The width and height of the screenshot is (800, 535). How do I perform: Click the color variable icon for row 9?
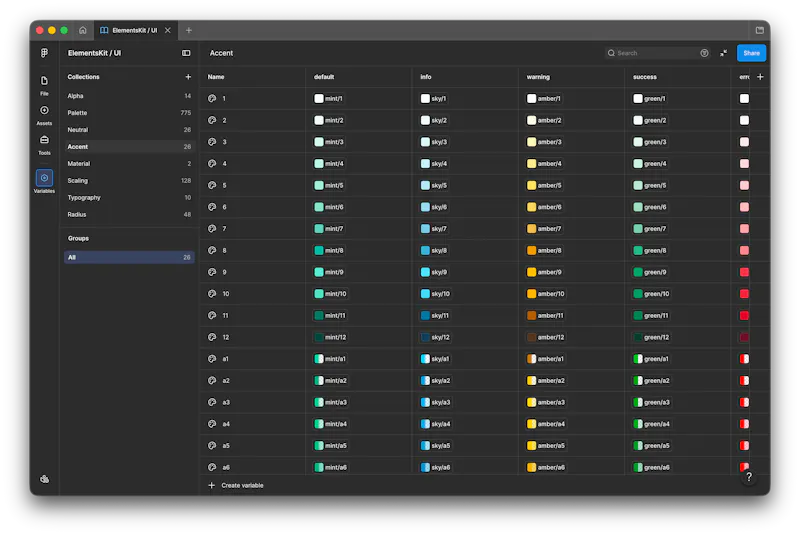212,272
